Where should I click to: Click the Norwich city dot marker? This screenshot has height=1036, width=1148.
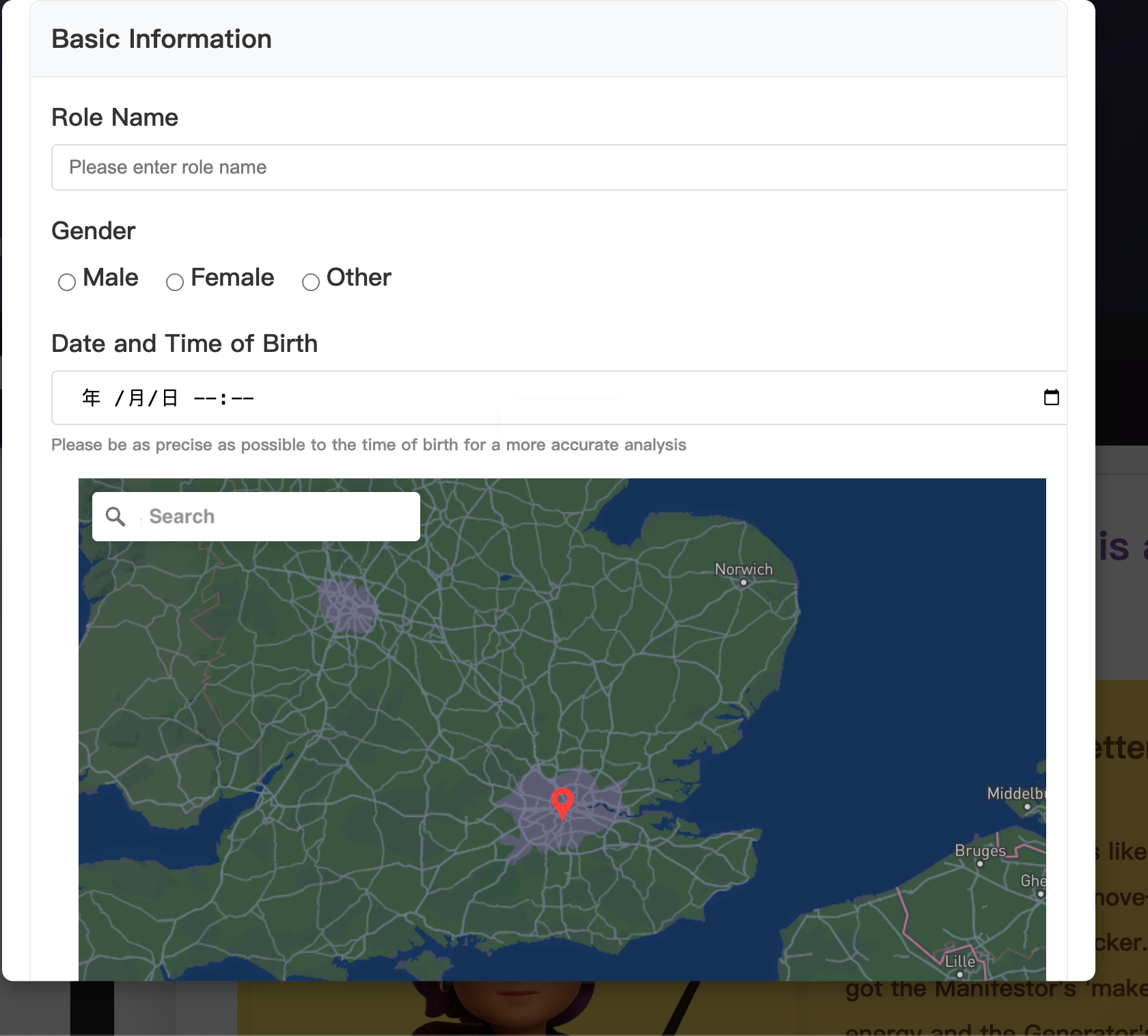pos(743,582)
